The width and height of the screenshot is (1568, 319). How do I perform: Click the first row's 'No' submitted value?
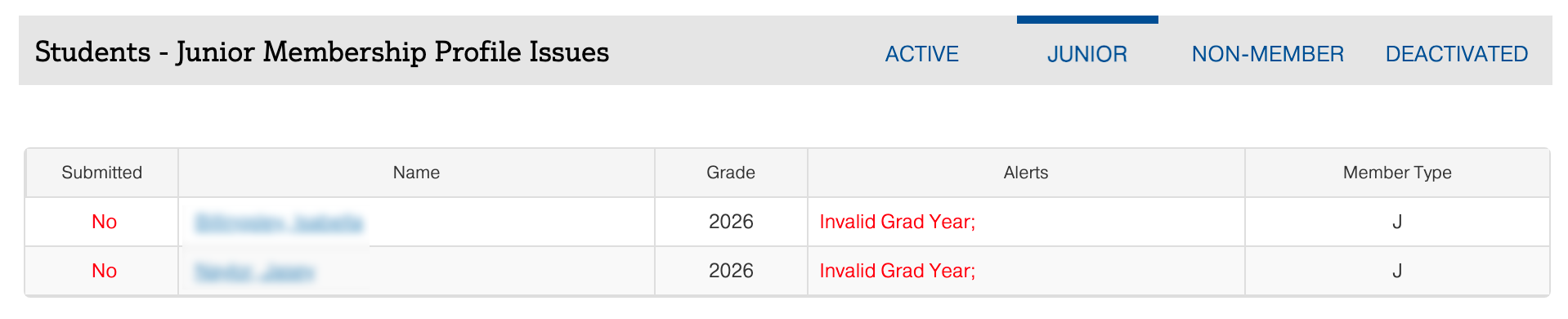tap(104, 222)
